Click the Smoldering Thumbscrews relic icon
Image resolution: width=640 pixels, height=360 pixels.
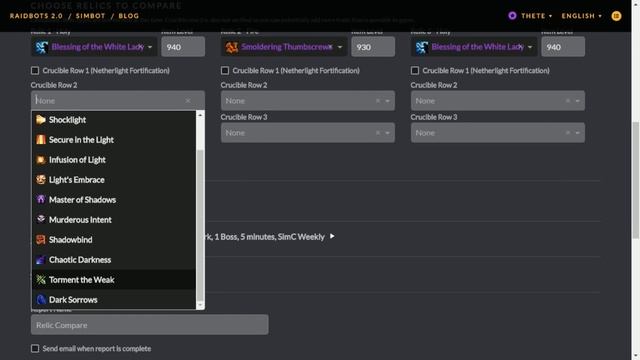[x=231, y=47]
